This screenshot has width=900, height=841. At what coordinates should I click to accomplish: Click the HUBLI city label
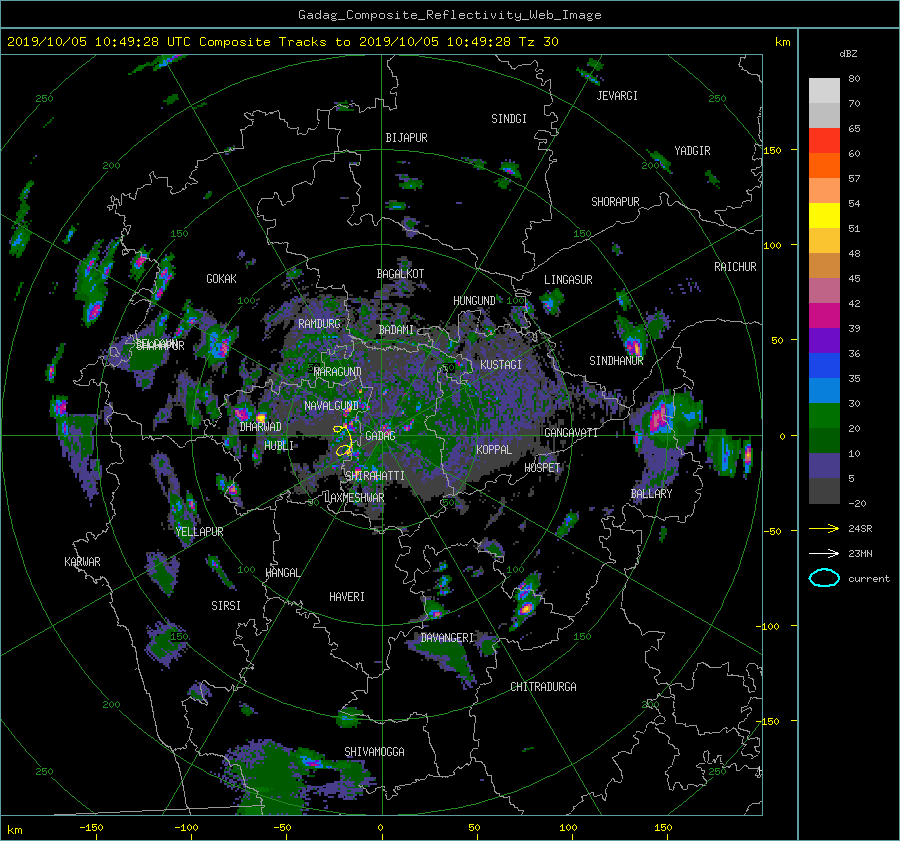pyautogui.click(x=279, y=445)
